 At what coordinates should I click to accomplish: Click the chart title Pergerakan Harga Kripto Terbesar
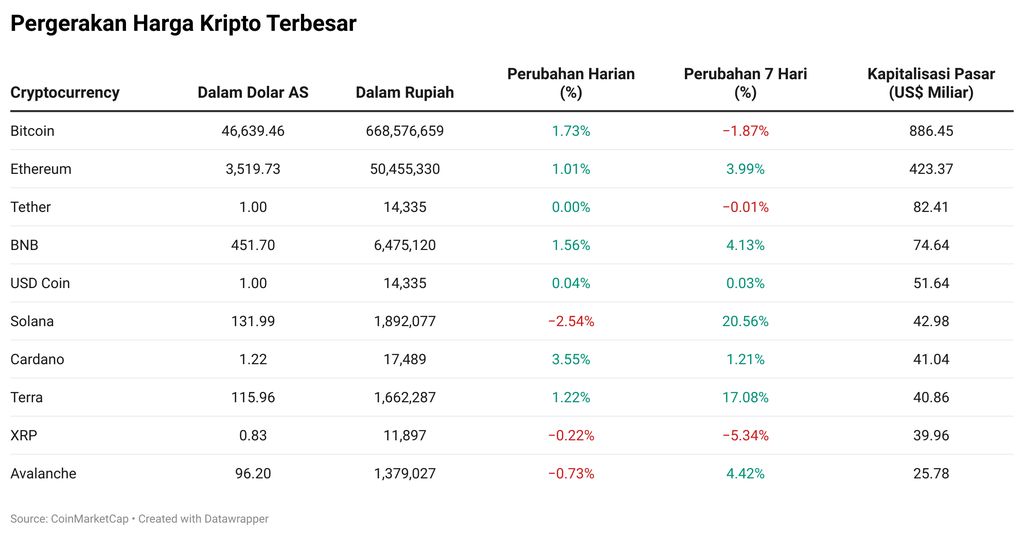pyautogui.click(x=183, y=24)
